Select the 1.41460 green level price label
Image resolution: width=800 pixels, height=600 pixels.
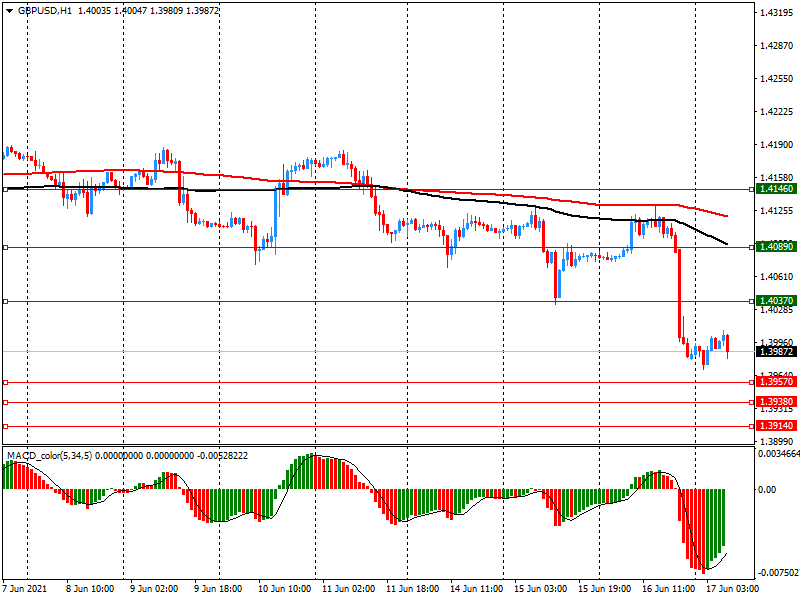[777, 189]
